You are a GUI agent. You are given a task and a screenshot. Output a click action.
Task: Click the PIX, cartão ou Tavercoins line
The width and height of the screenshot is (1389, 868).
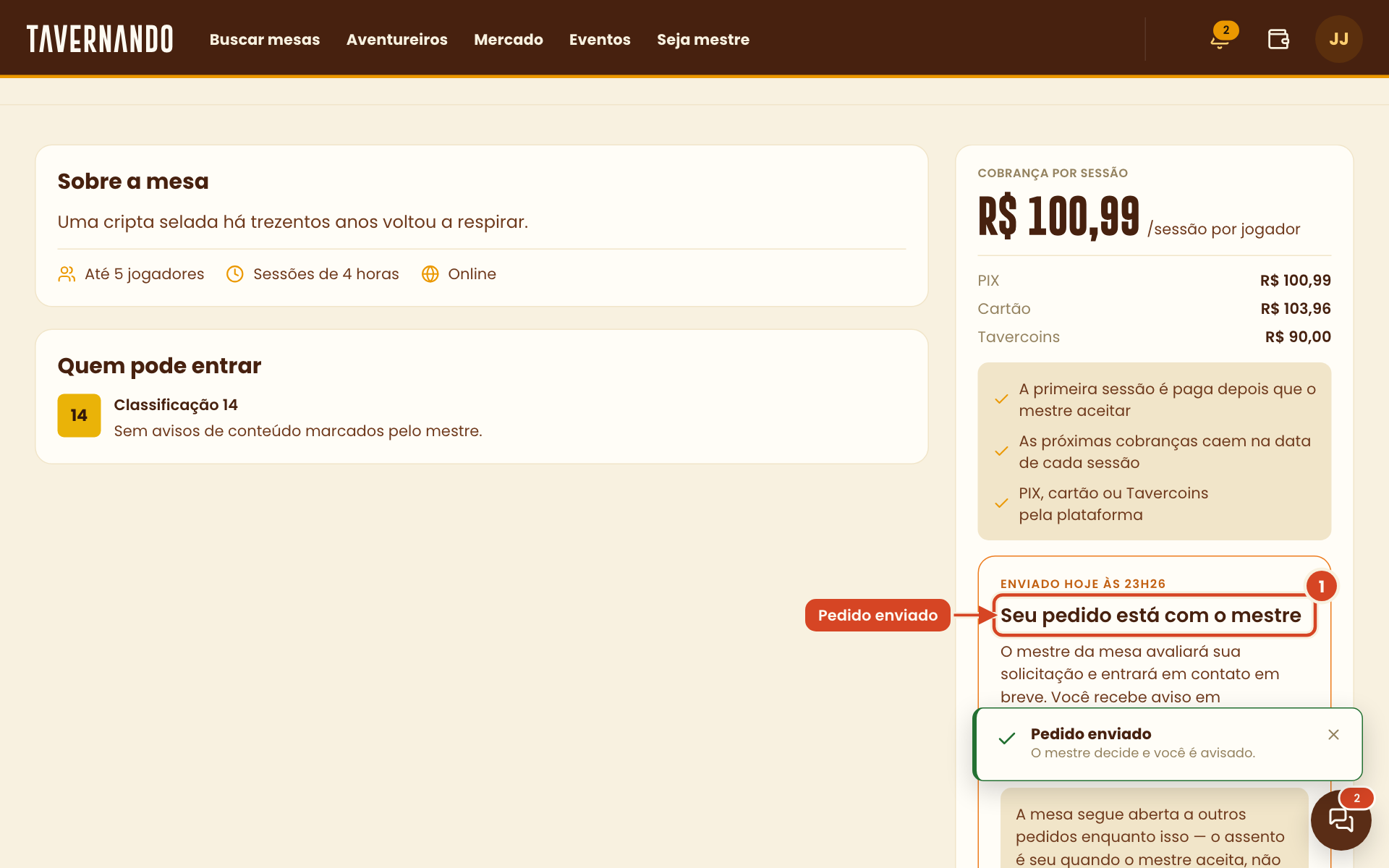[x=1113, y=504]
